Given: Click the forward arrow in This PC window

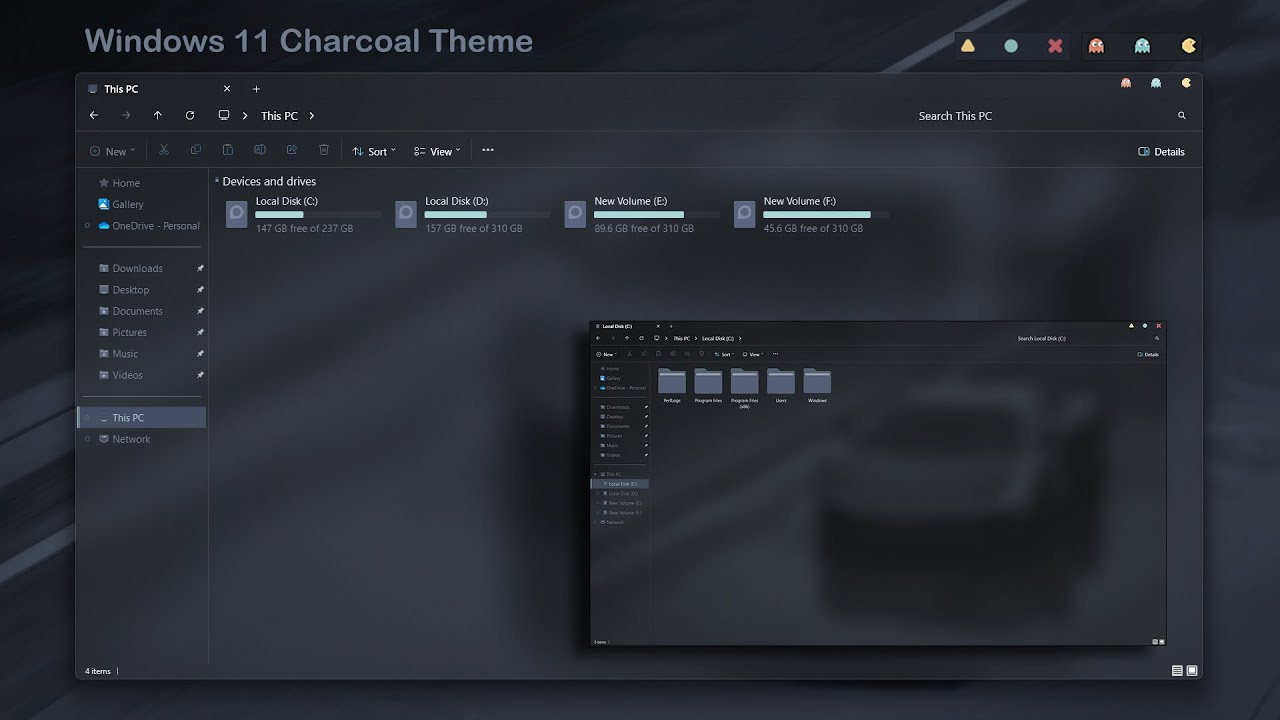Looking at the screenshot, I should (x=126, y=115).
